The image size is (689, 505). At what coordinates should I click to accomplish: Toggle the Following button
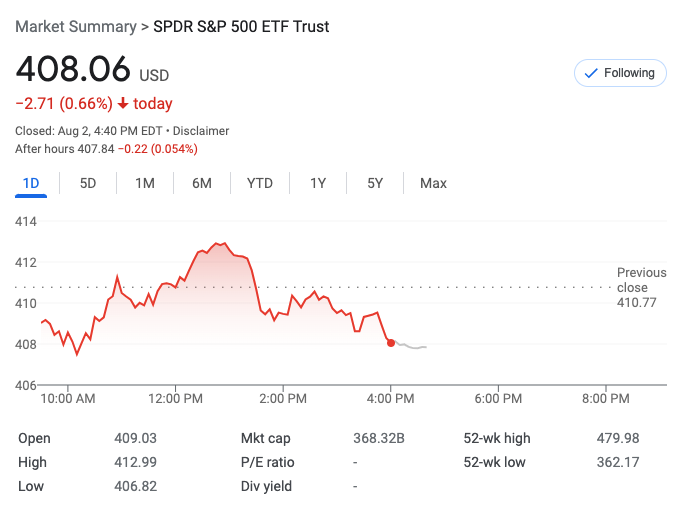point(620,73)
